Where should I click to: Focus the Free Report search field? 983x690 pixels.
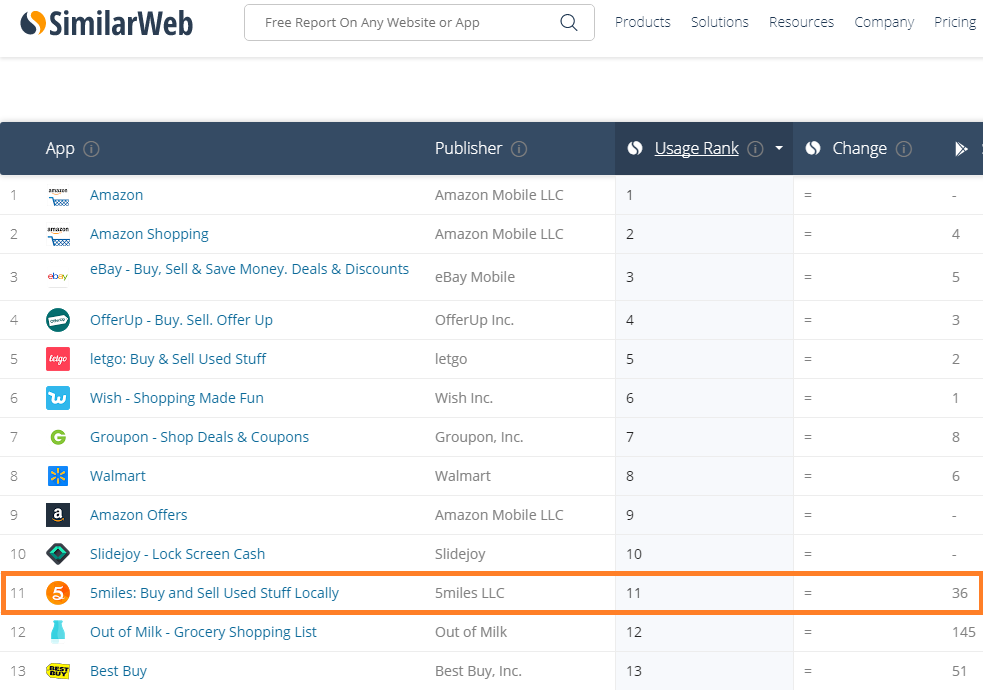click(x=419, y=23)
